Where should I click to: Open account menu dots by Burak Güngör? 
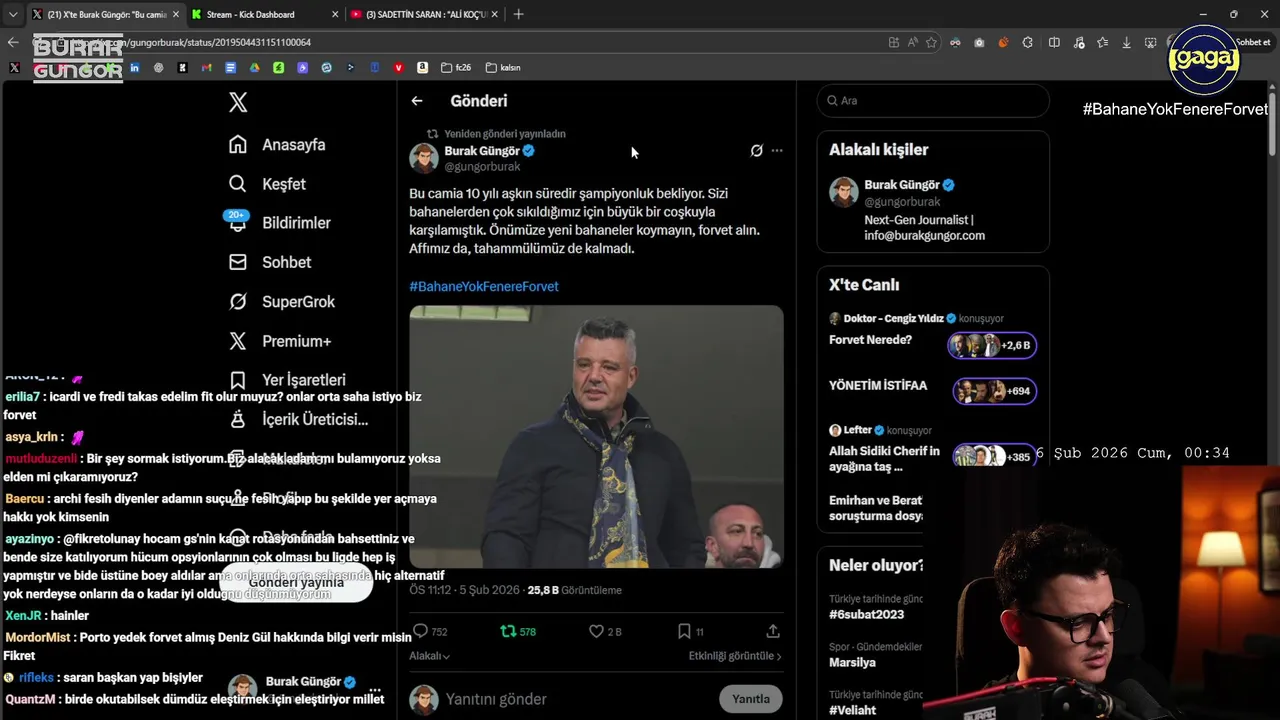tap(375, 689)
